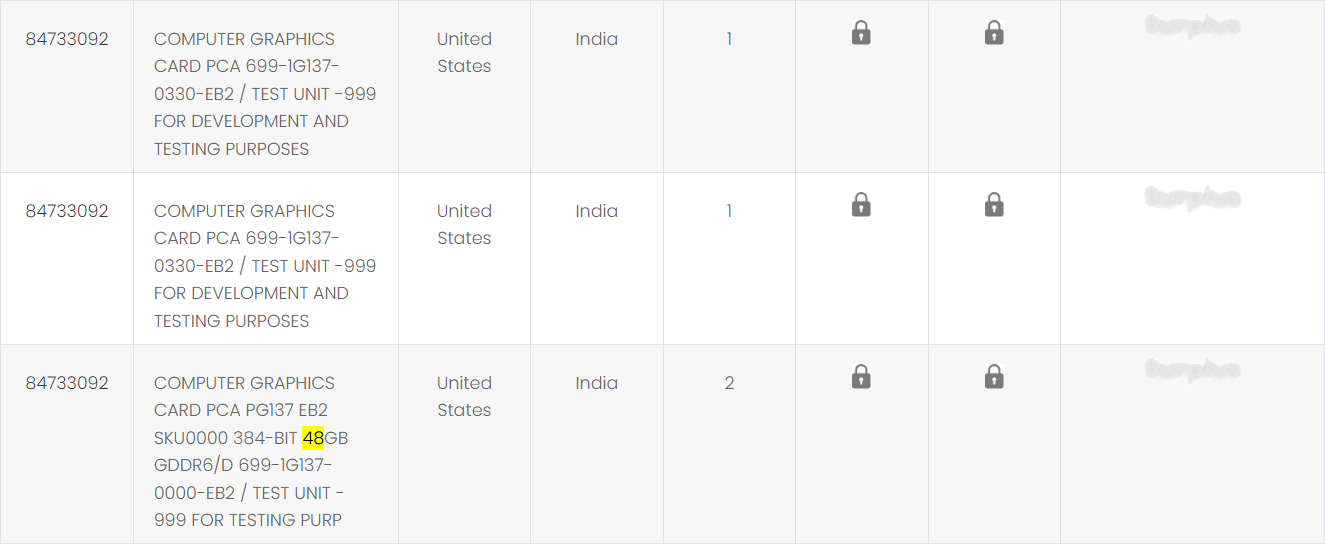Click the first lock icon in the middle row
The width and height of the screenshot is (1325, 544).
tap(861, 206)
